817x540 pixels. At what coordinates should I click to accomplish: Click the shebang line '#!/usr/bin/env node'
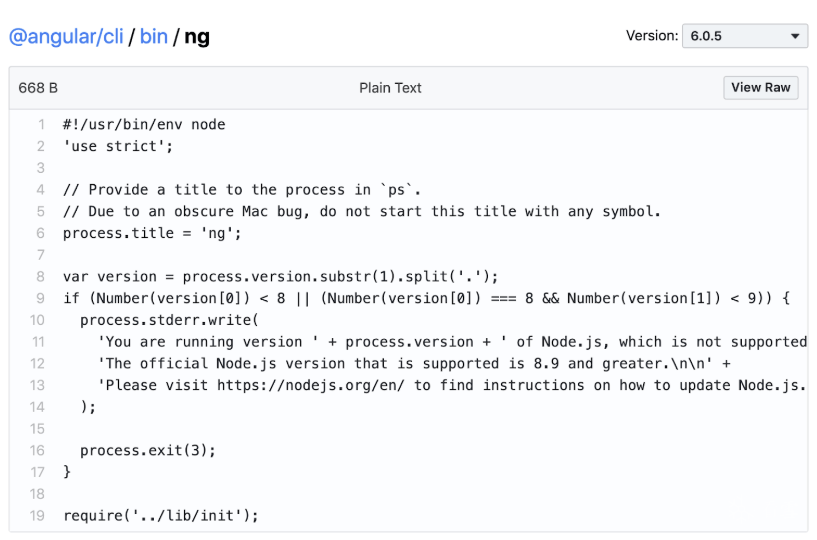(144, 125)
